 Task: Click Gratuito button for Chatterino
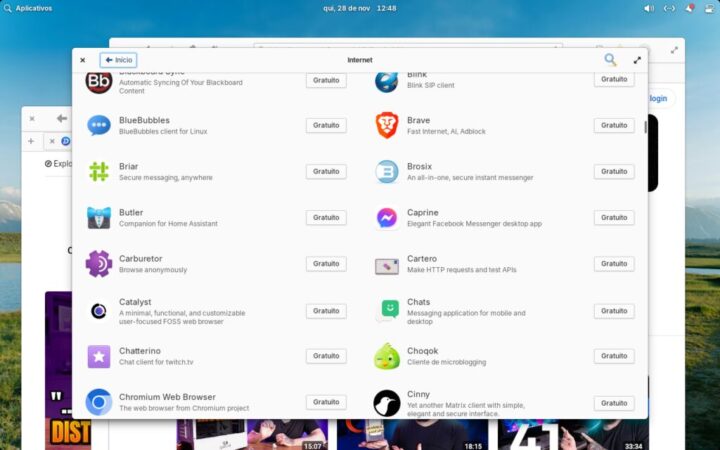pyautogui.click(x=326, y=356)
